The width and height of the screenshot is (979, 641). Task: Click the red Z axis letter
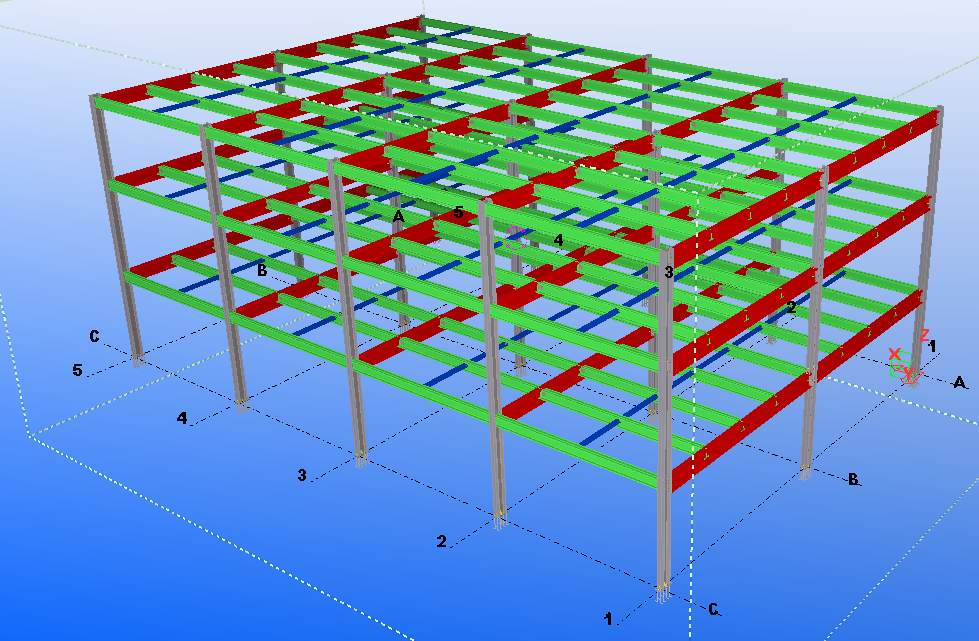(925, 335)
